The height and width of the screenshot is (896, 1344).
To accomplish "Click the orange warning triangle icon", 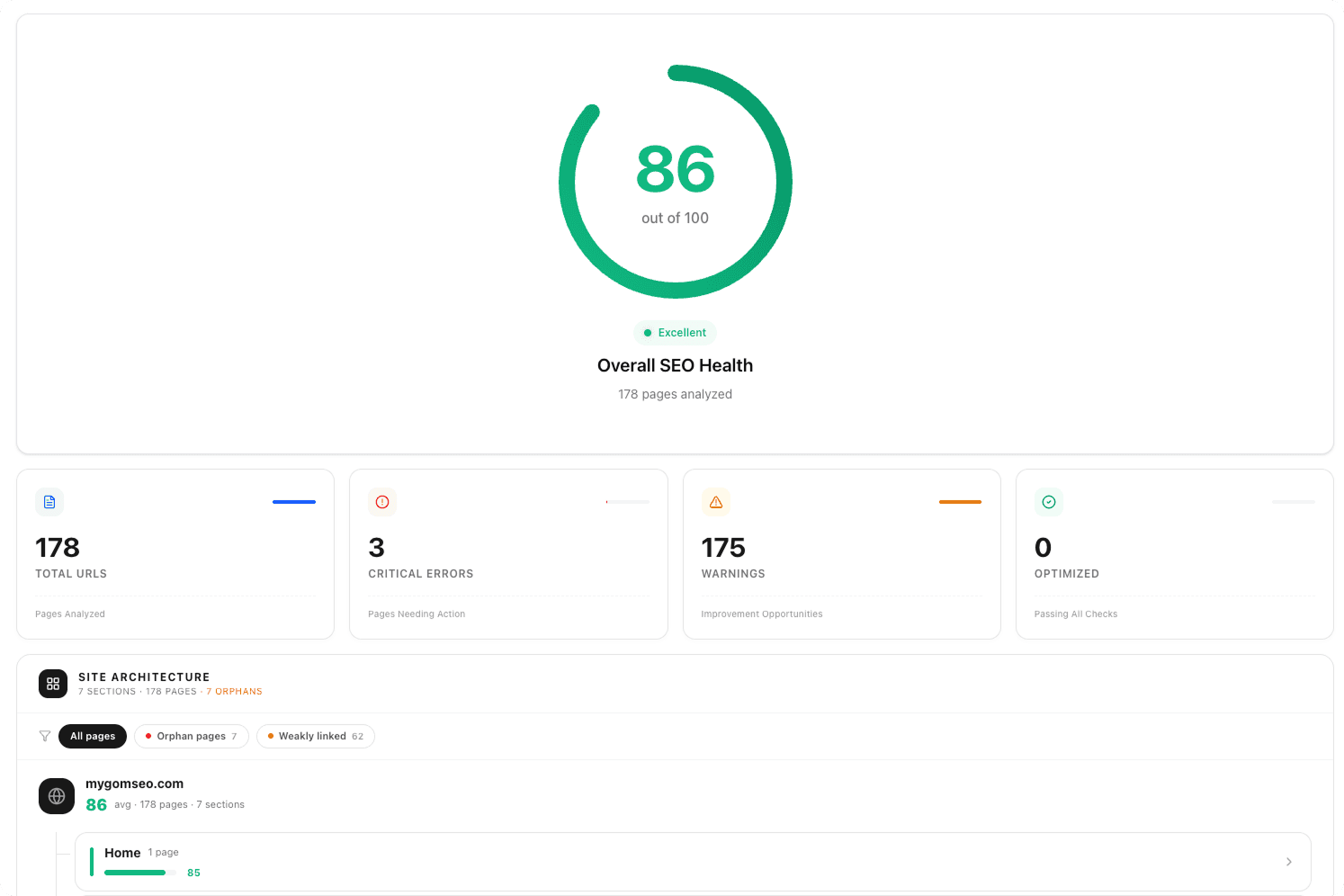I will [x=716, y=502].
